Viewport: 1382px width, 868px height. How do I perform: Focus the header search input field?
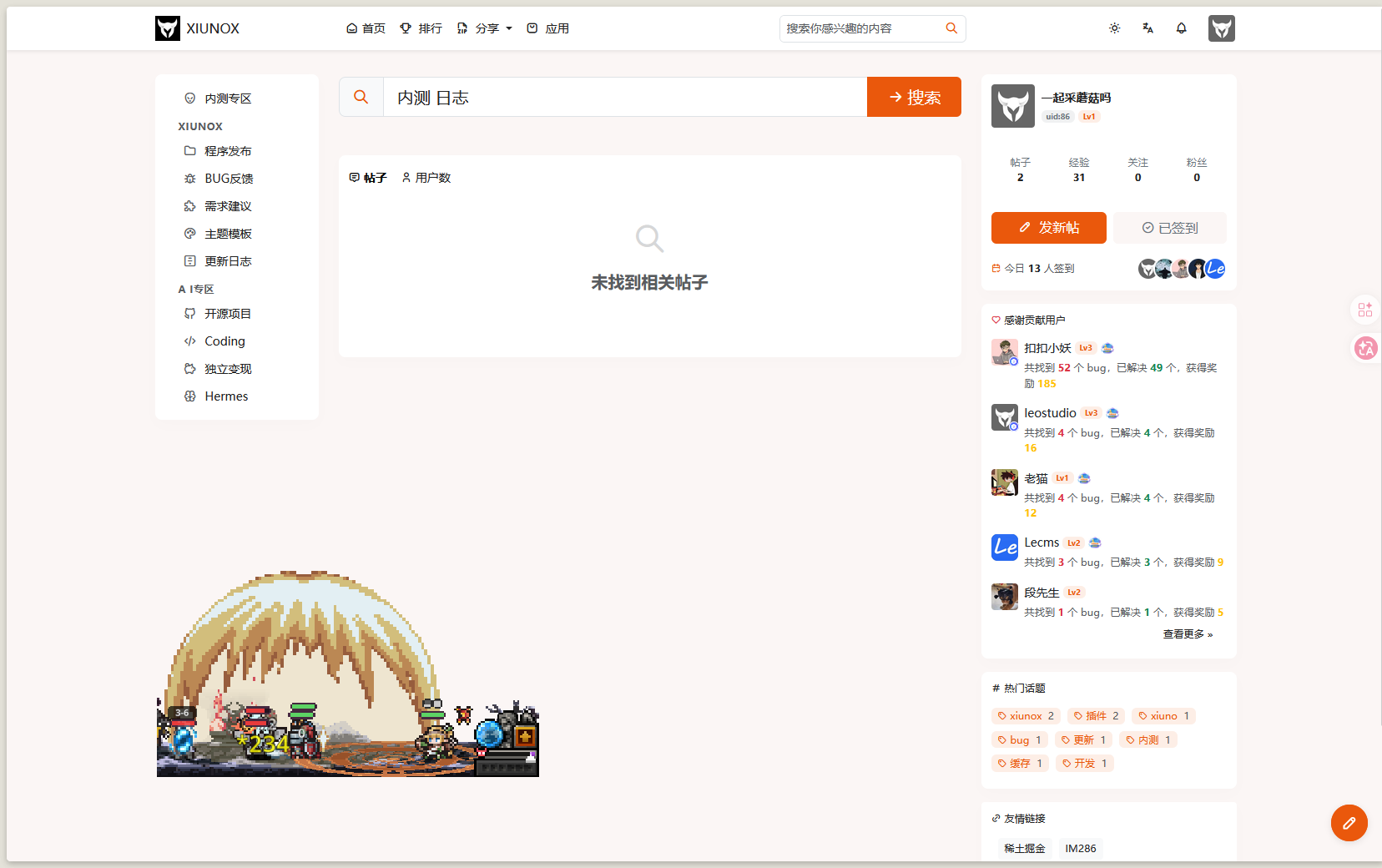tap(860, 28)
